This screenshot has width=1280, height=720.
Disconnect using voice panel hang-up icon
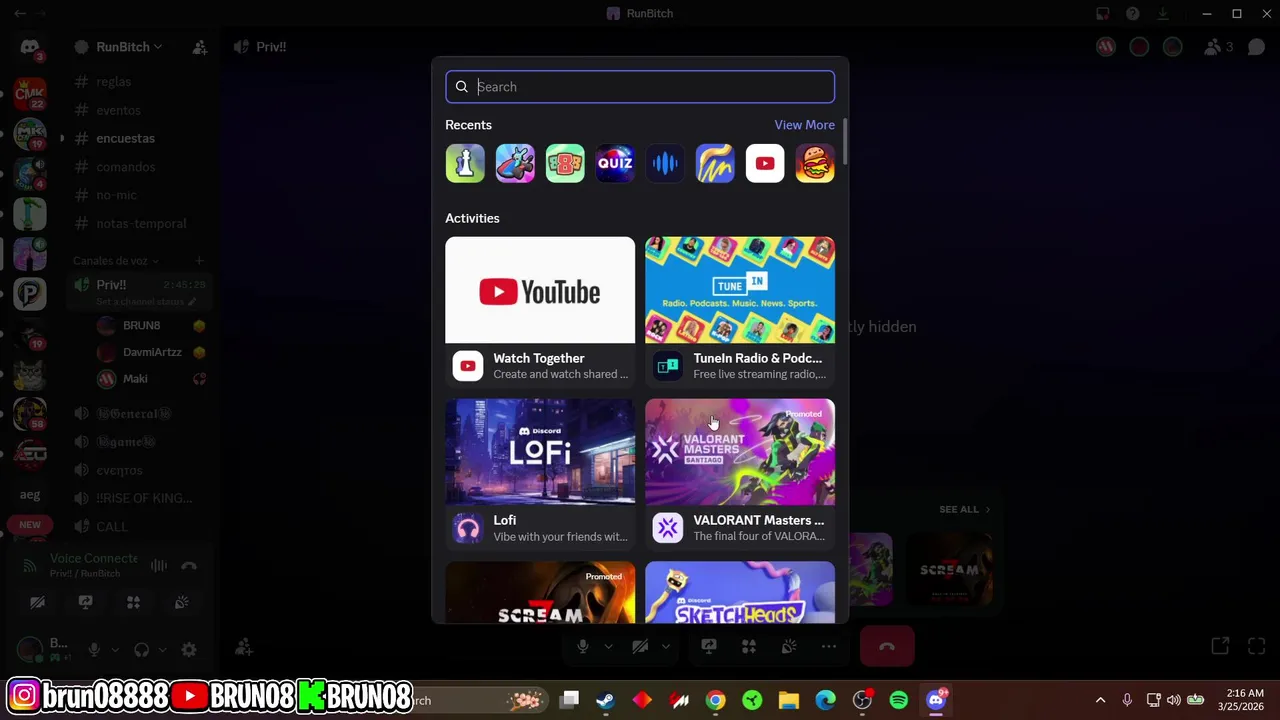coord(189,566)
